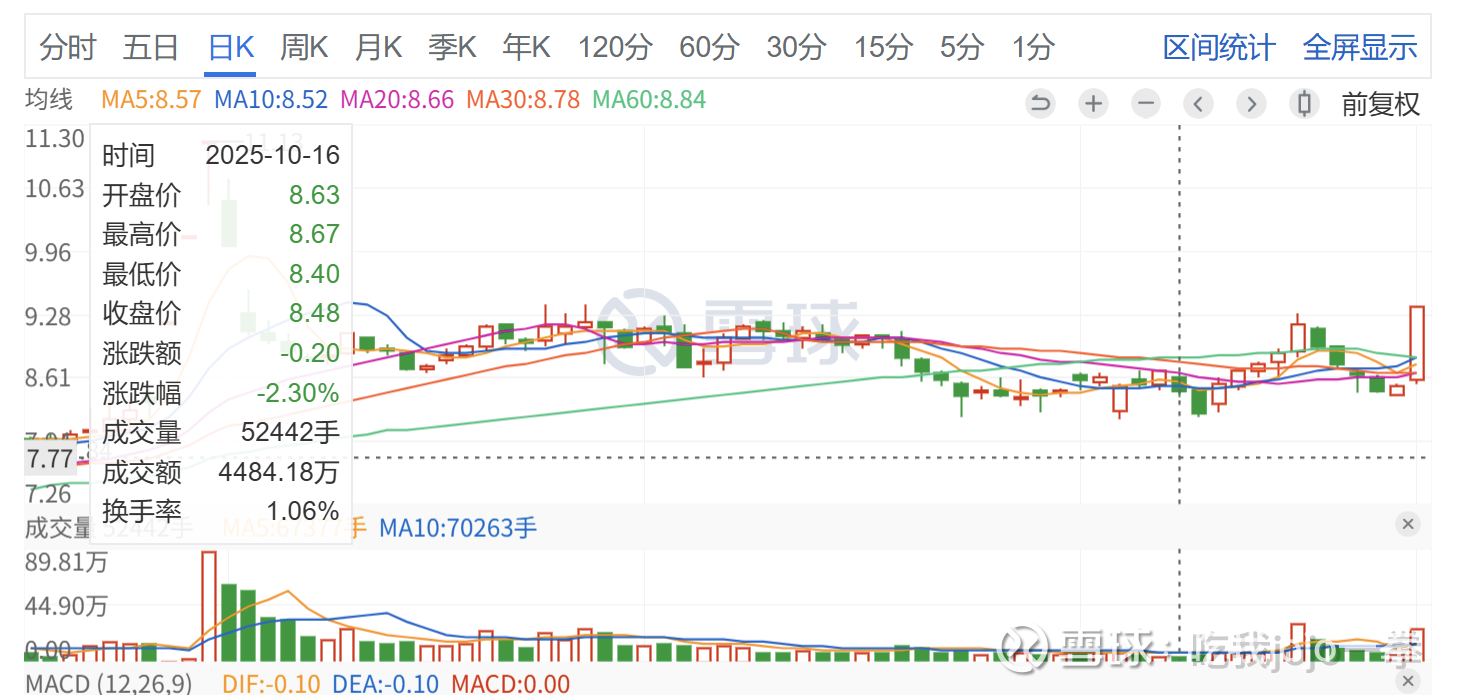Click the MA5:8.57 legend label
This screenshot has width=1465, height=695.
pos(151,100)
